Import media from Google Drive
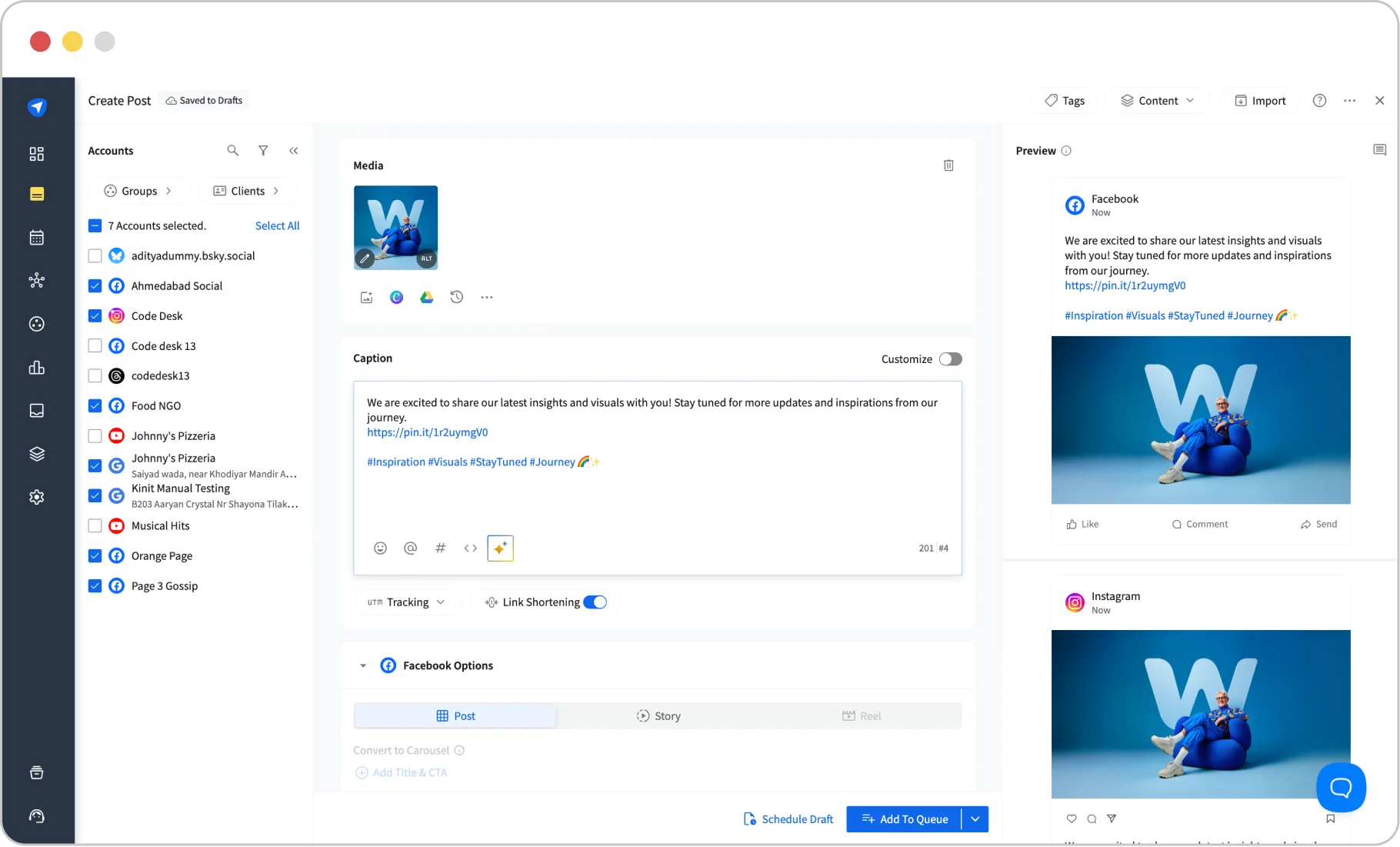The height and width of the screenshot is (847, 1400). 426,297
